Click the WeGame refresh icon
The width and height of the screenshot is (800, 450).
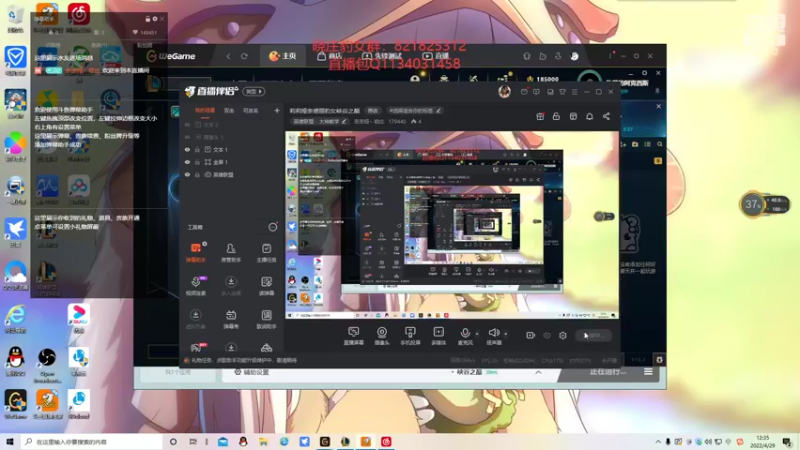pos(244,56)
